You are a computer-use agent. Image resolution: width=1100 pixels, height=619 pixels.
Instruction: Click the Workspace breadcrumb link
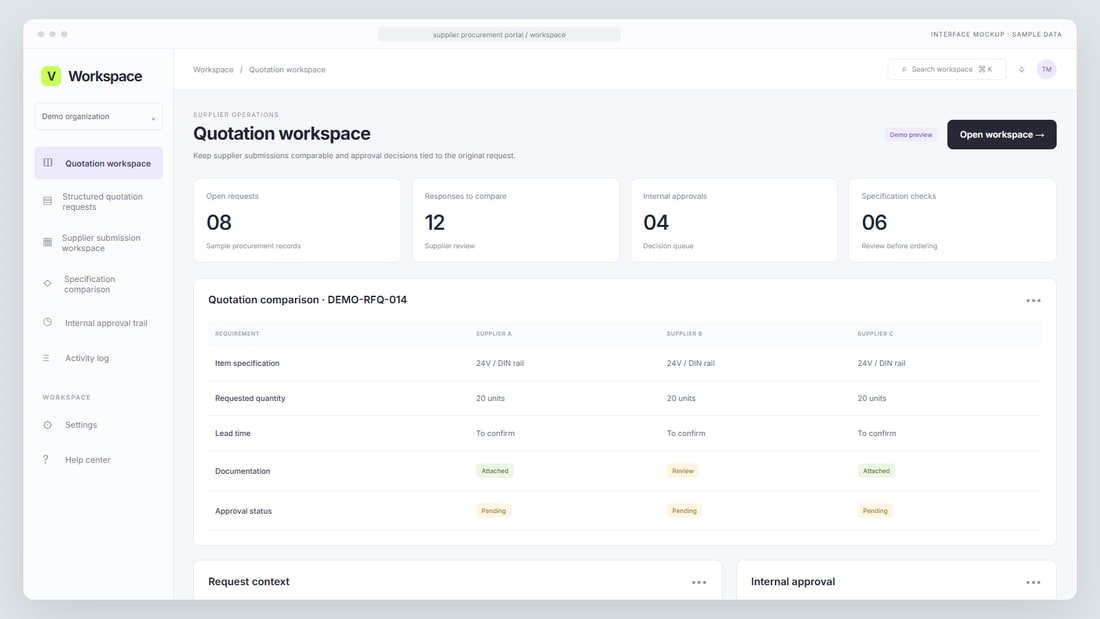pos(213,69)
